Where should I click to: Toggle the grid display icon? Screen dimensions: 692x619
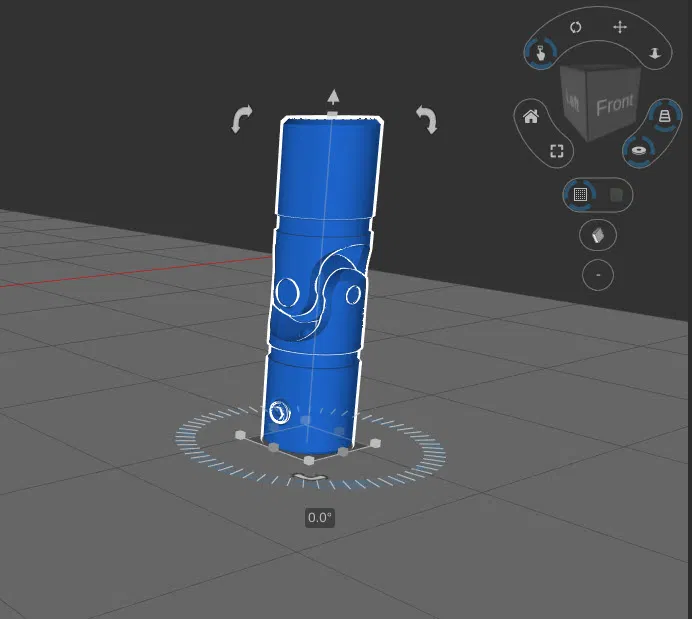580,195
